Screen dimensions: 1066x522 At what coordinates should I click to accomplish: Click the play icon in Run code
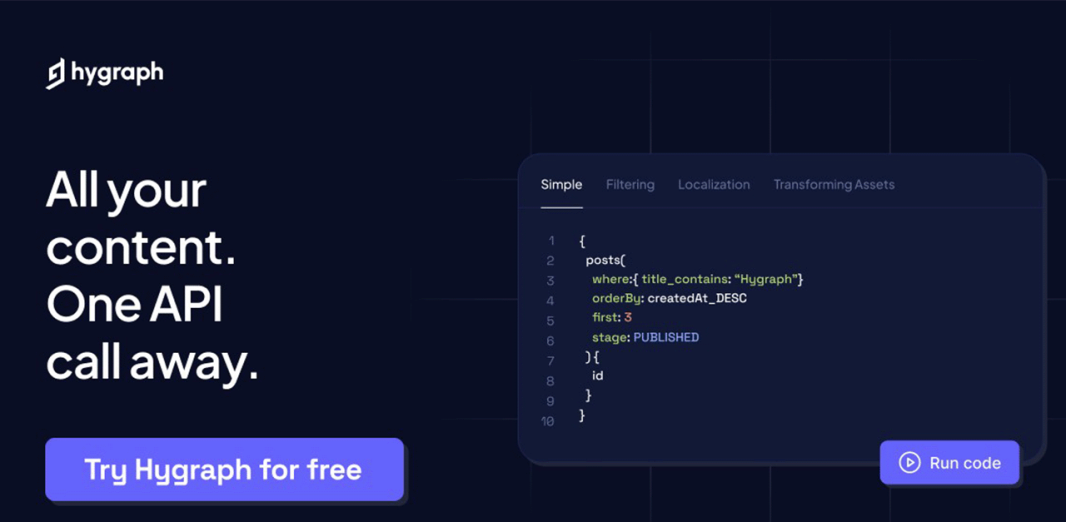pyautogui.click(x=909, y=463)
